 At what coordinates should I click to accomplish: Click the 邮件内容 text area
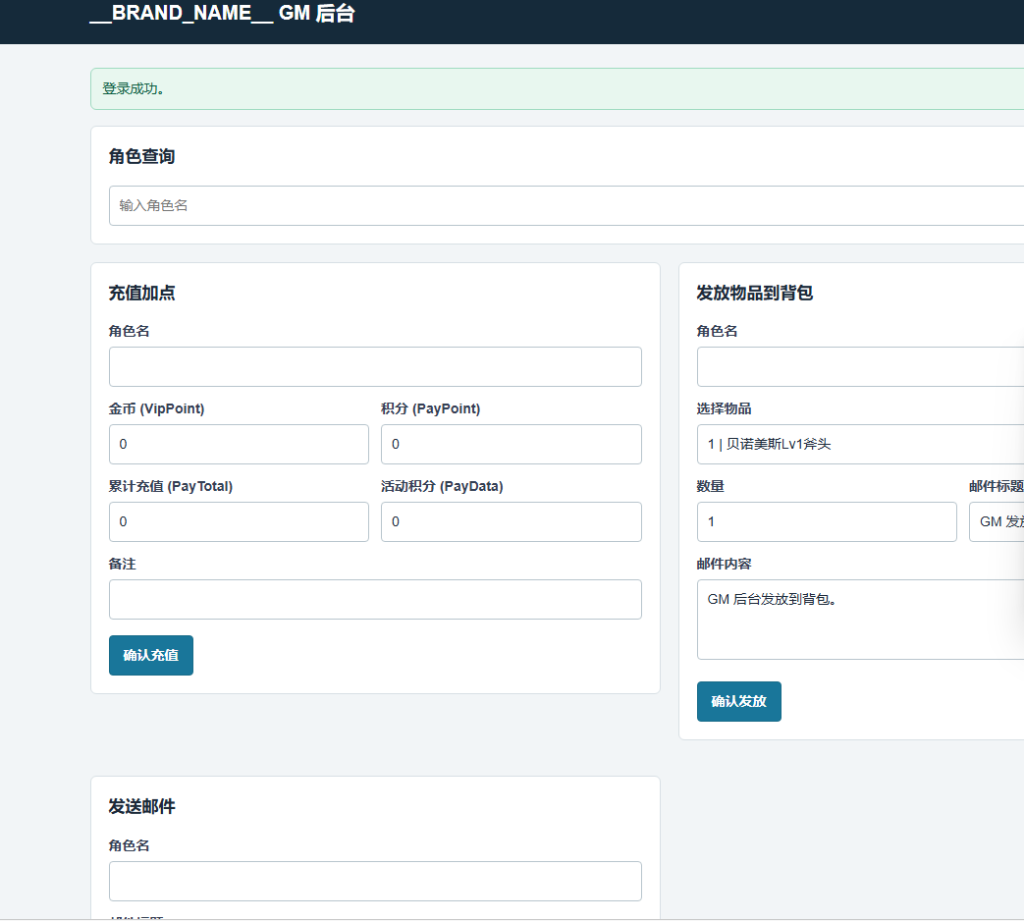point(860,620)
